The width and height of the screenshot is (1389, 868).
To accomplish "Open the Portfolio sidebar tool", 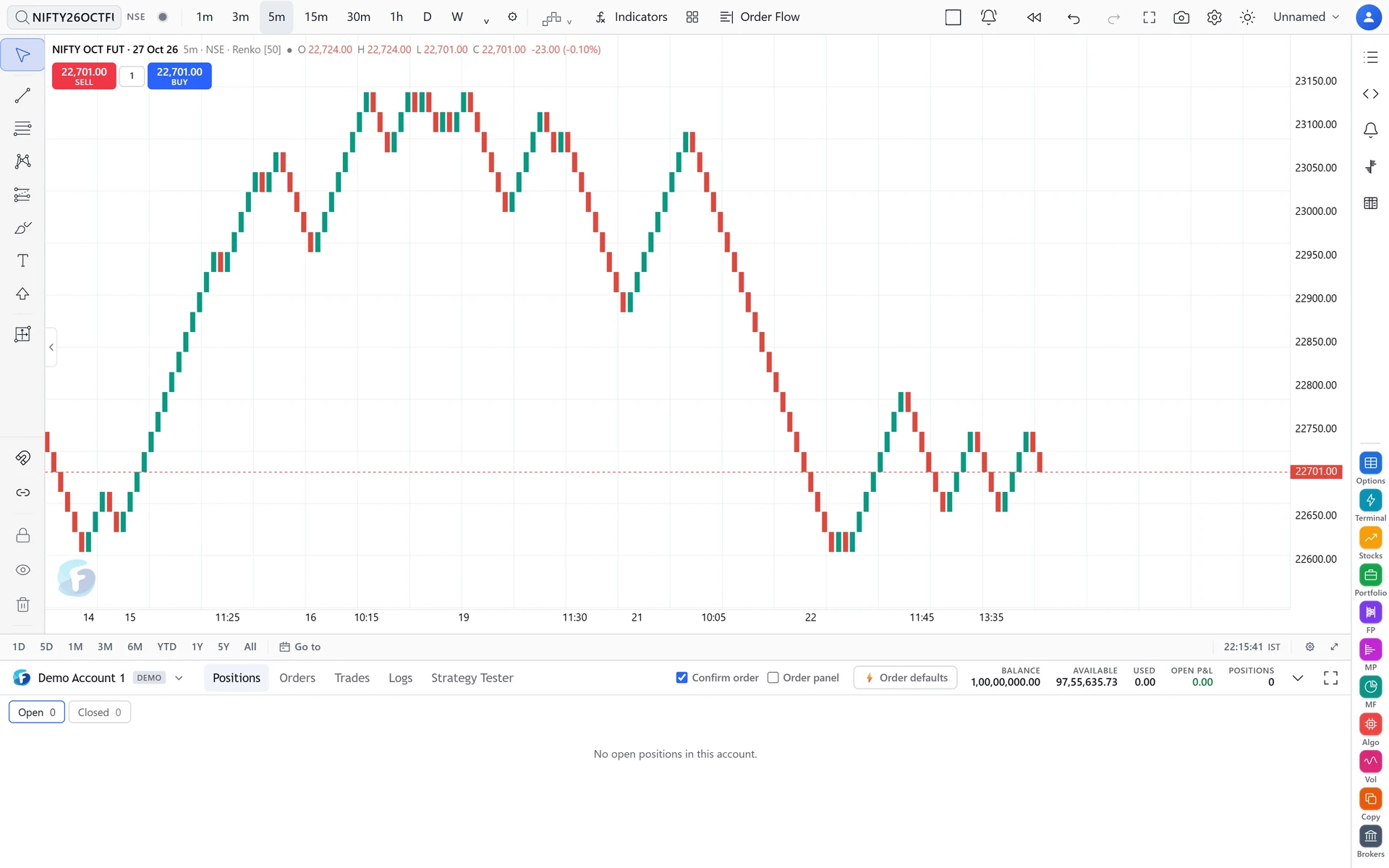I will click(x=1370, y=580).
